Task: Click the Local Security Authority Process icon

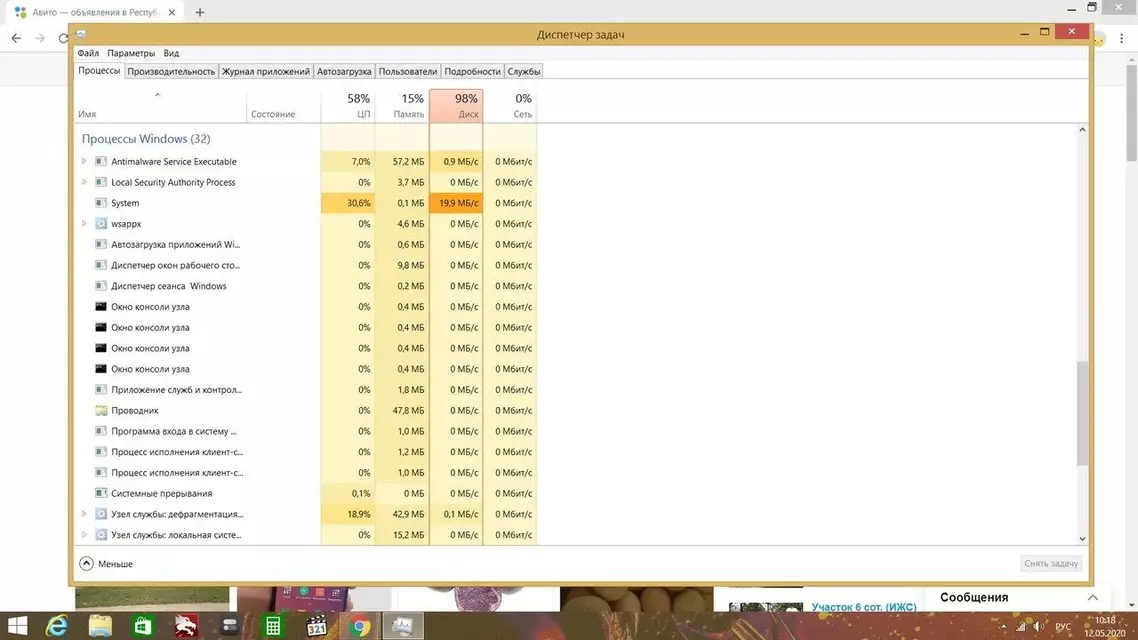Action: 101,182
